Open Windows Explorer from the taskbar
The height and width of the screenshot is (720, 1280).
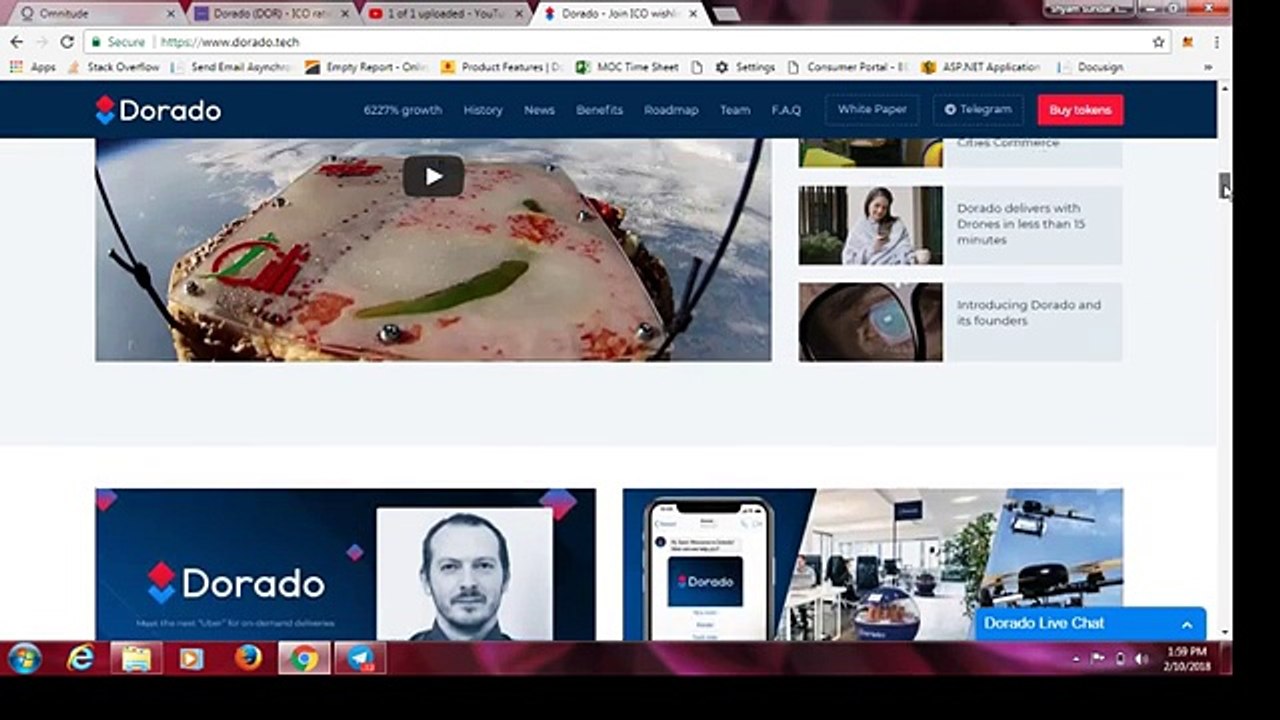[137, 658]
